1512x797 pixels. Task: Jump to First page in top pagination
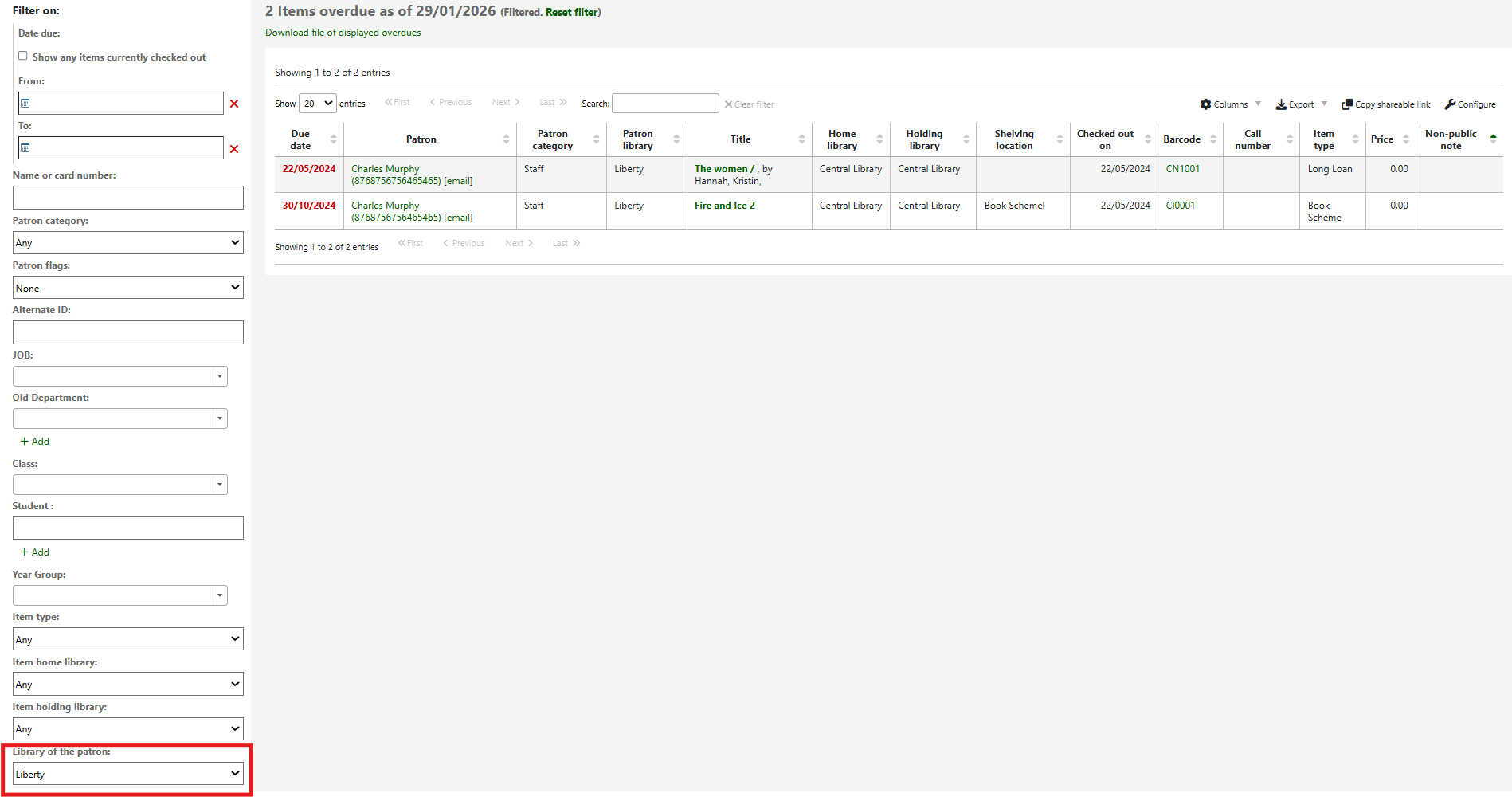(398, 102)
